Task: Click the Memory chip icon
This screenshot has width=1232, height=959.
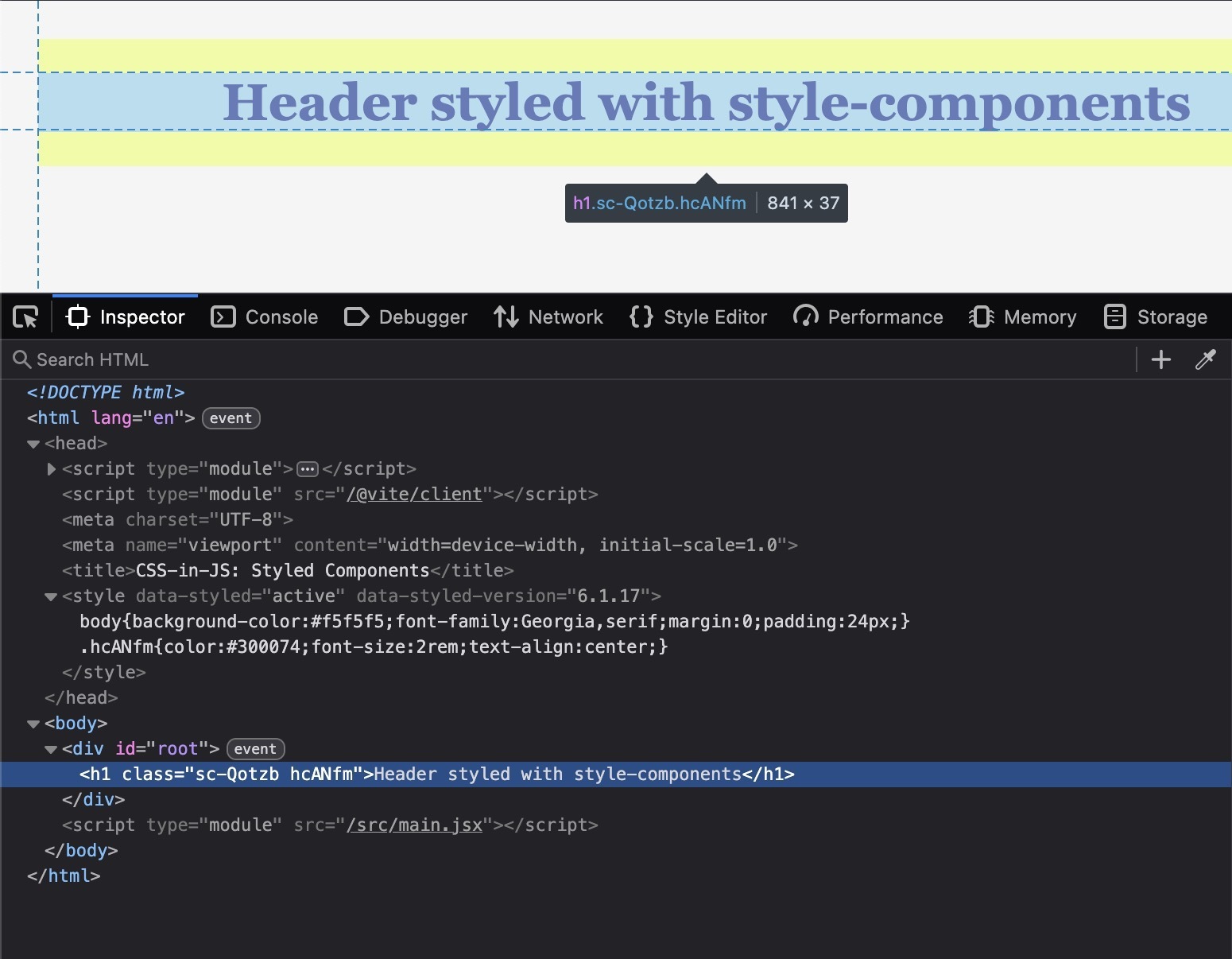Action: coord(982,317)
